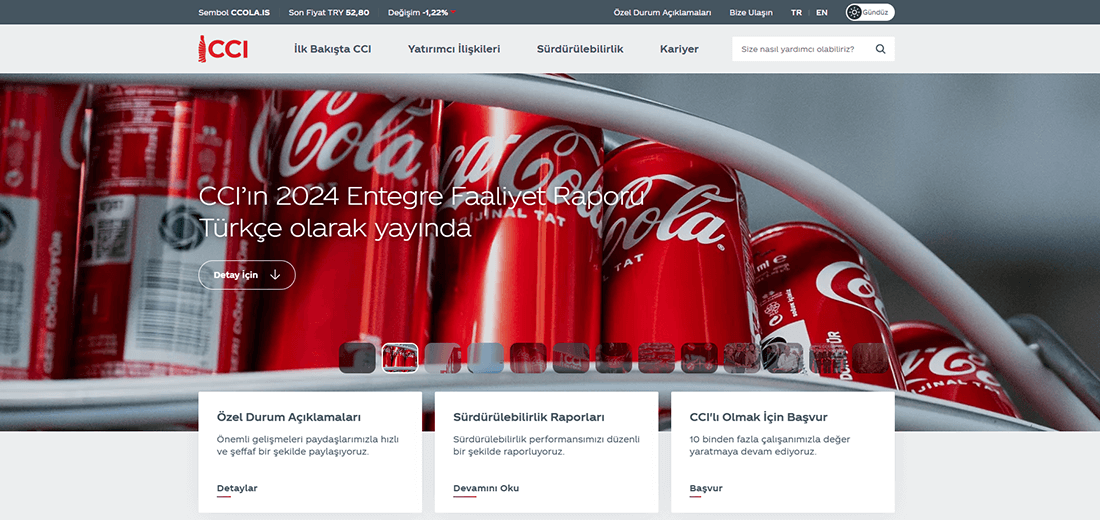
Task: Select the first slider thumbnail
Action: pos(357,358)
